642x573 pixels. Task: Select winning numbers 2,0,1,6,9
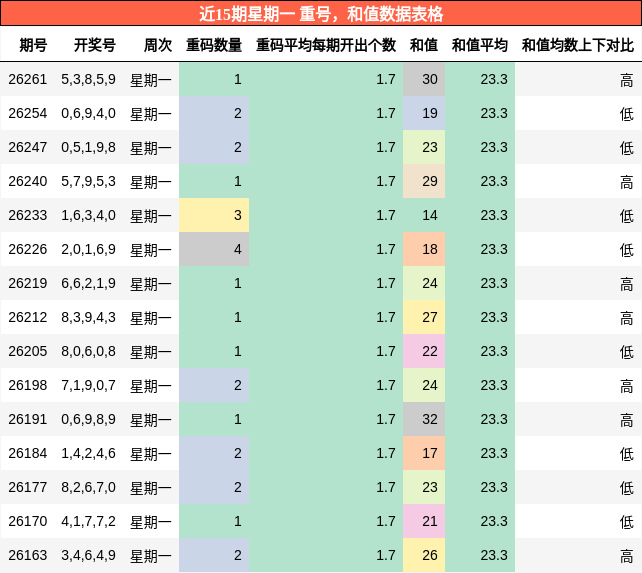[88, 249]
